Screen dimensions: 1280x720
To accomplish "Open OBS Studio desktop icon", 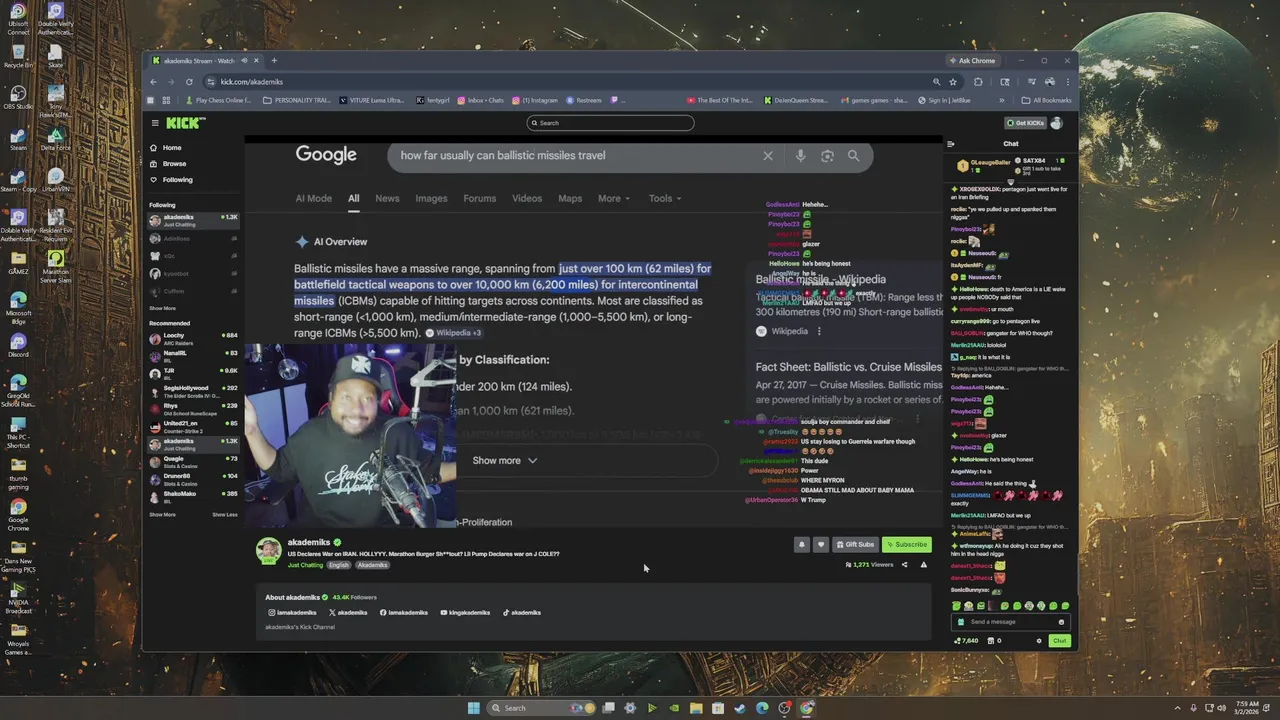I will pos(18,97).
